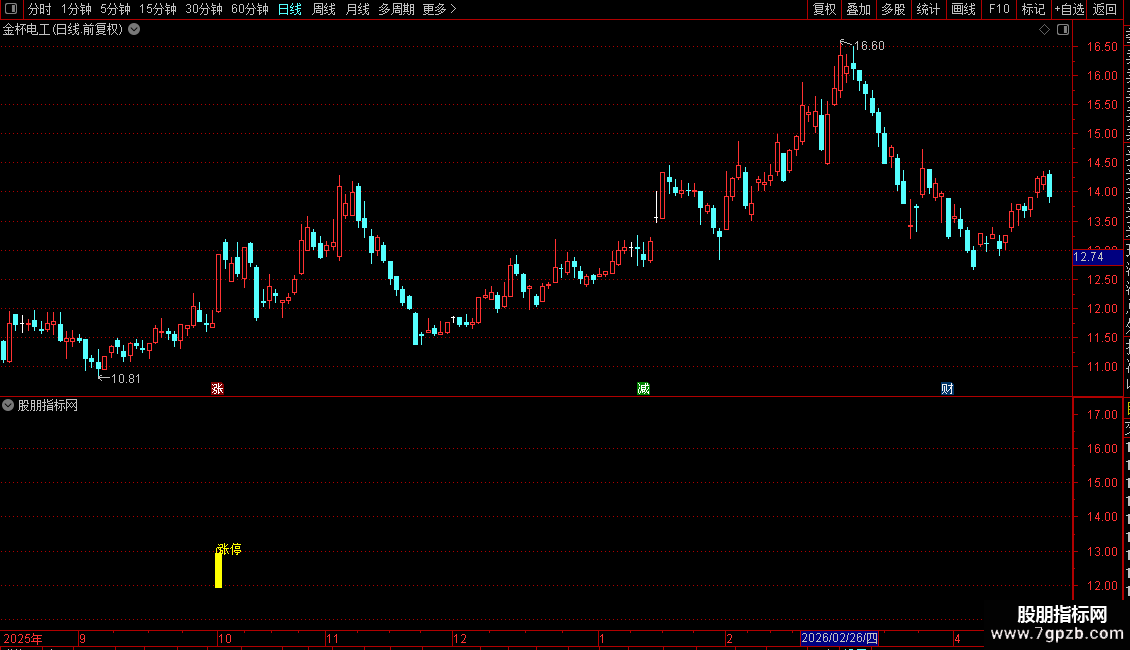Open the 画线 drawing tools
1130x650 pixels.
(964, 9)
